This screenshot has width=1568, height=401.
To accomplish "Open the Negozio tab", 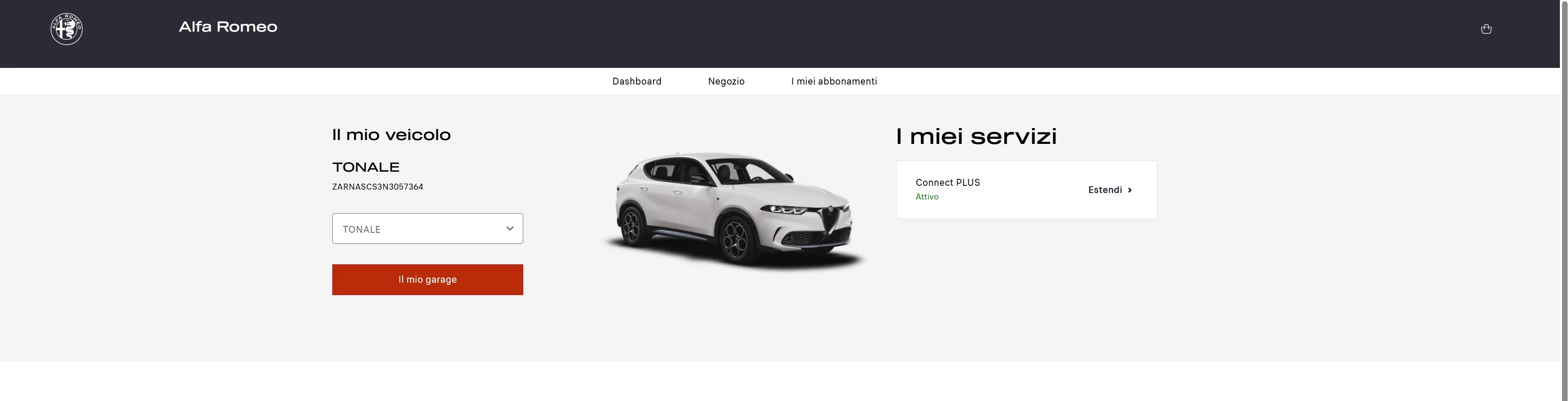I will click(726, 81).
